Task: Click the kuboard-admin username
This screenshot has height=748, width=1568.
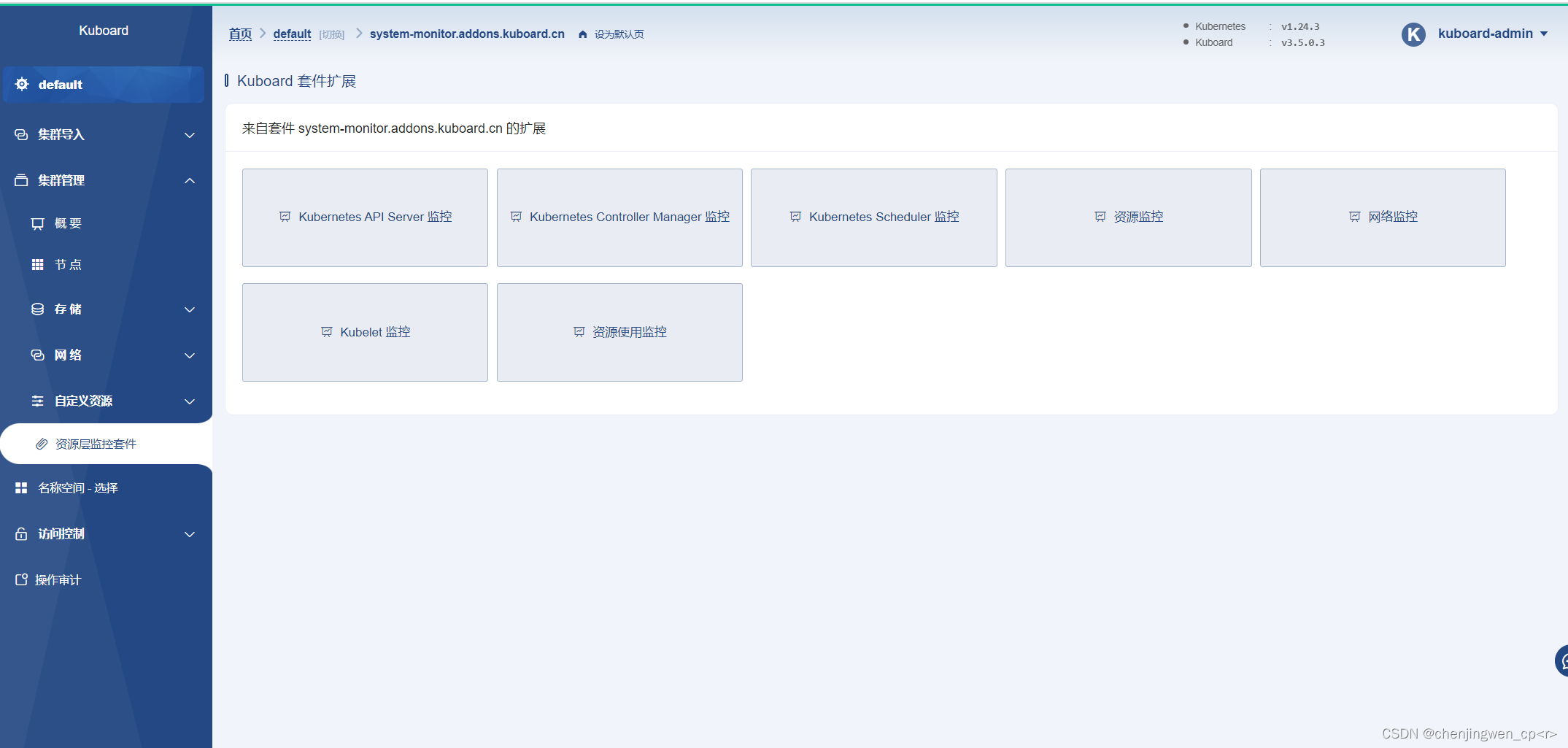Action: click(1485, 34)
